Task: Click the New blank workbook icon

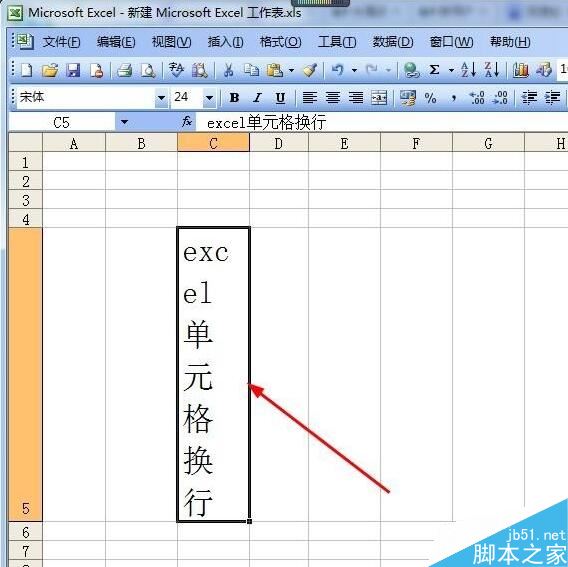Action: point(26,70)
